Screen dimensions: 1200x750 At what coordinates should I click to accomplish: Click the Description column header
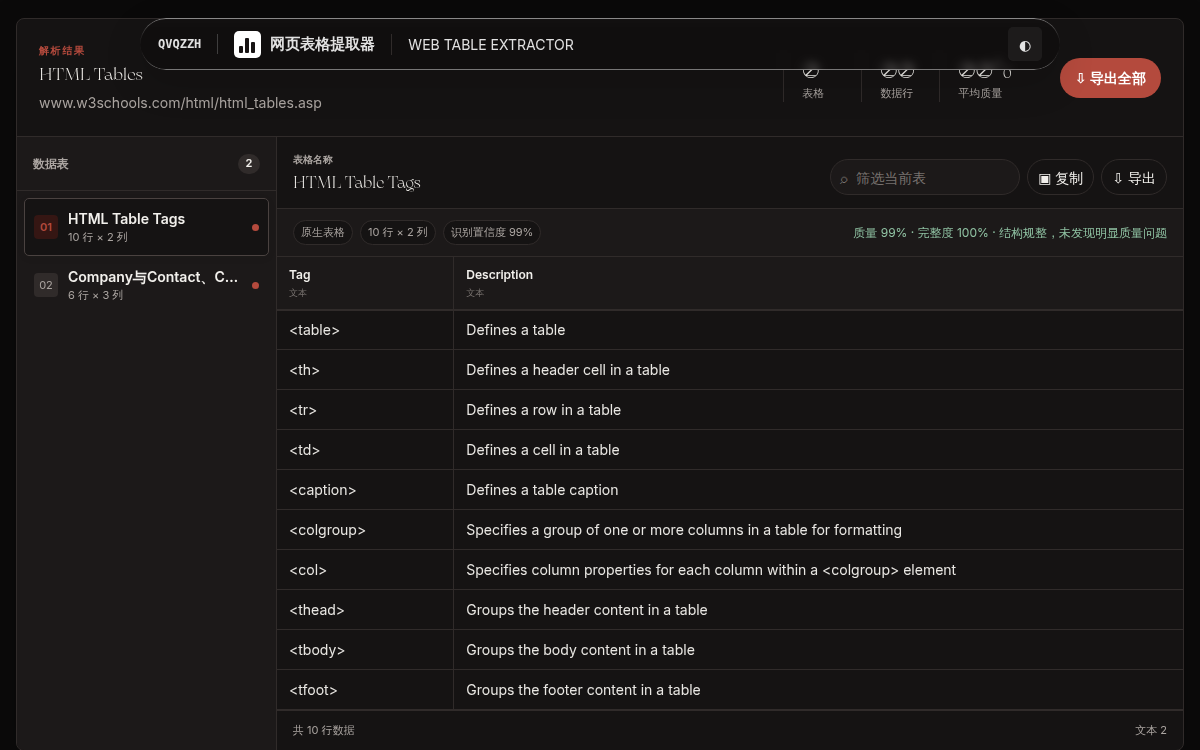(x=818, y=283)
